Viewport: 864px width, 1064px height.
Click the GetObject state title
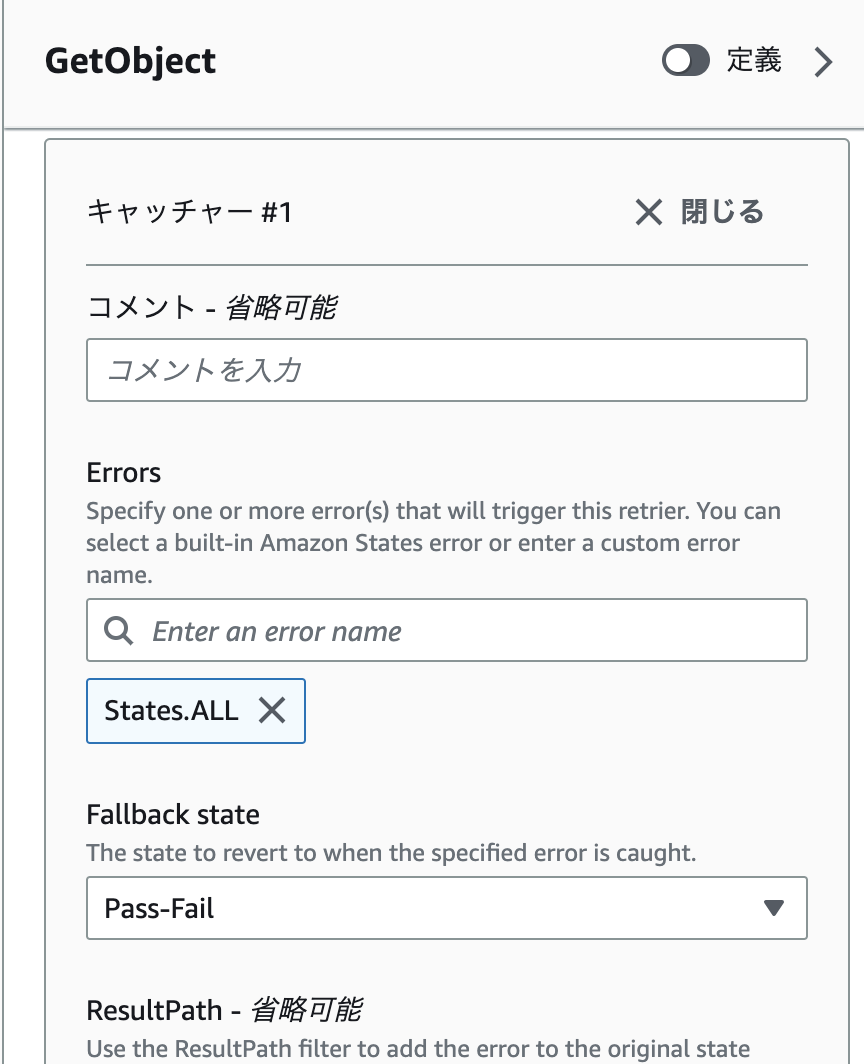(x=130, y=61)
